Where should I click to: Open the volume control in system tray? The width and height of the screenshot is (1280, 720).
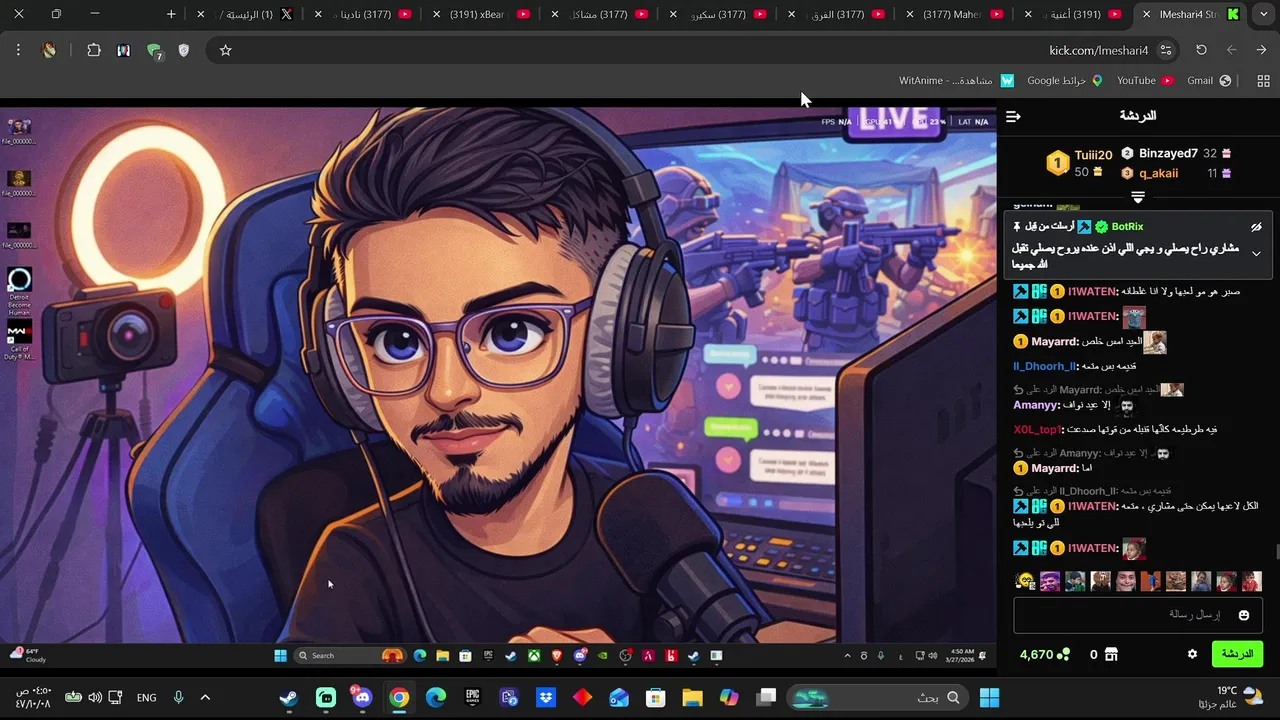(x=95, y=697)
